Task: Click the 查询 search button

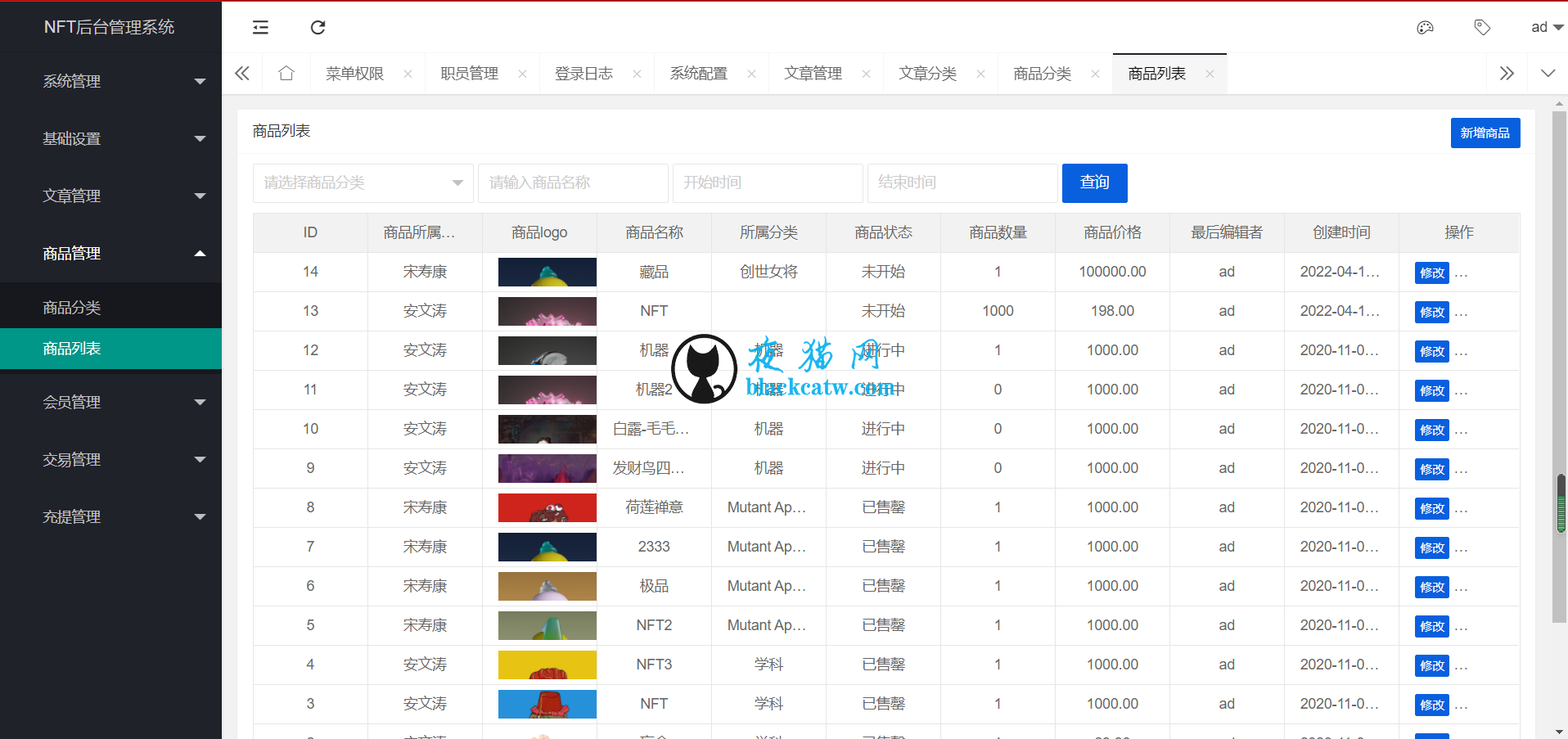Action: click(1094, 182)
